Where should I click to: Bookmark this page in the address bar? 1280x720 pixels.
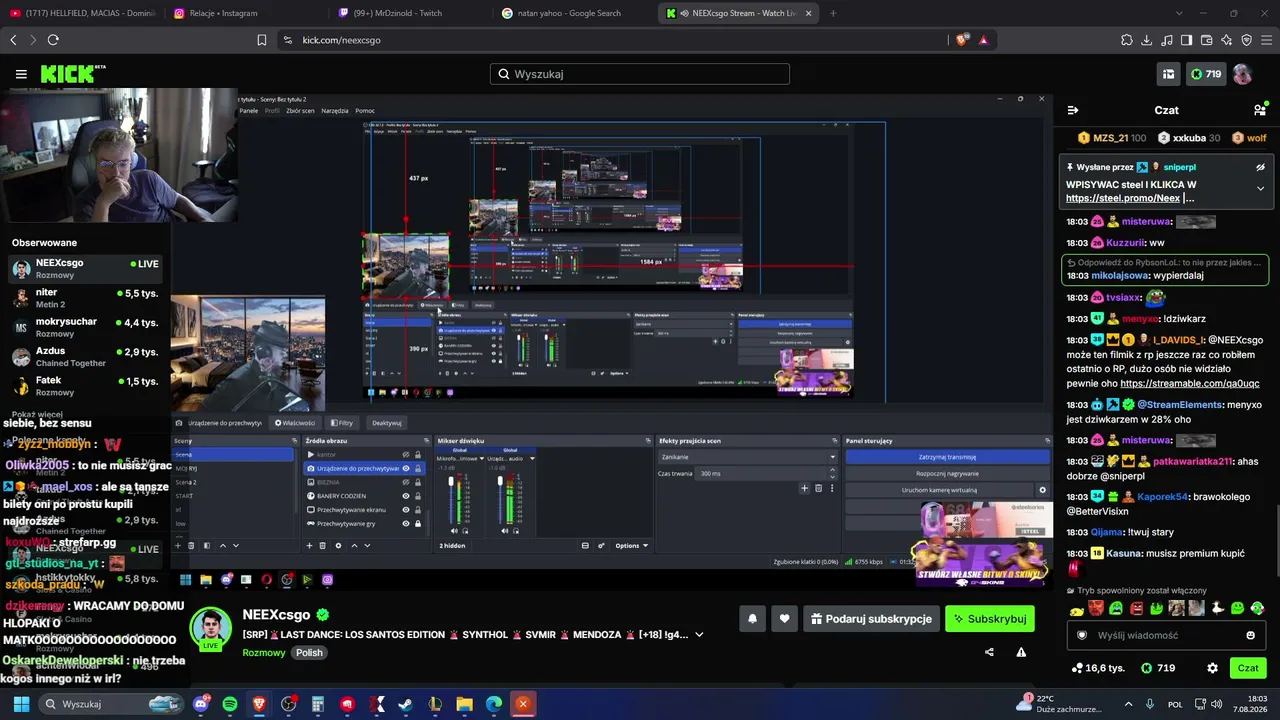[262, 40]
